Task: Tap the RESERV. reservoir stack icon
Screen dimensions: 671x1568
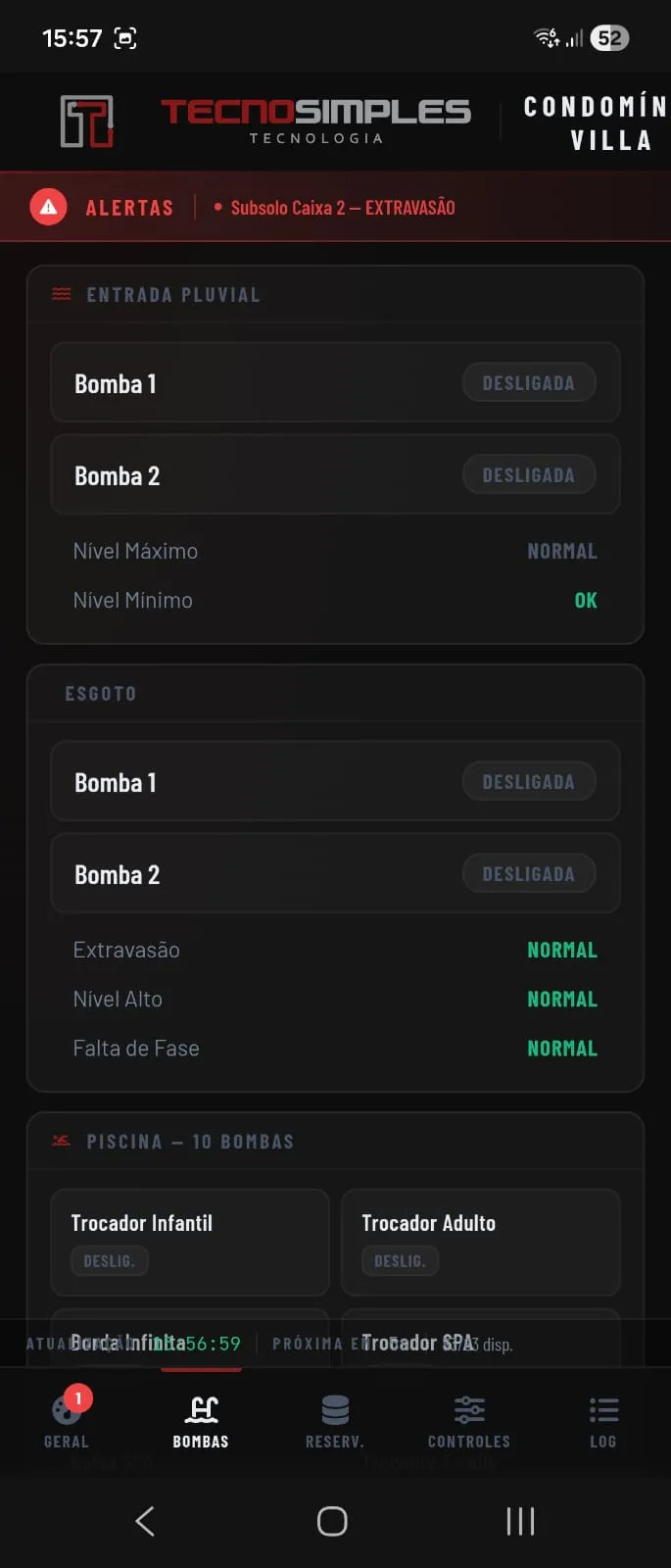Action: click(334, 1411)
